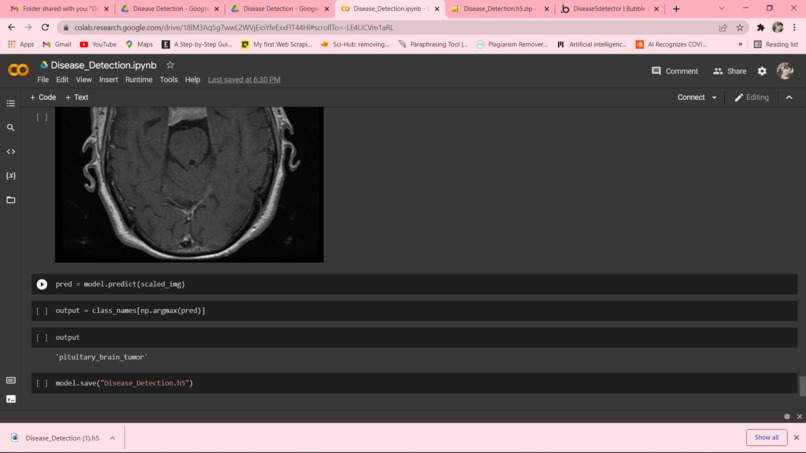
Task: Open the File menu
Action: [x=43, y=80]
